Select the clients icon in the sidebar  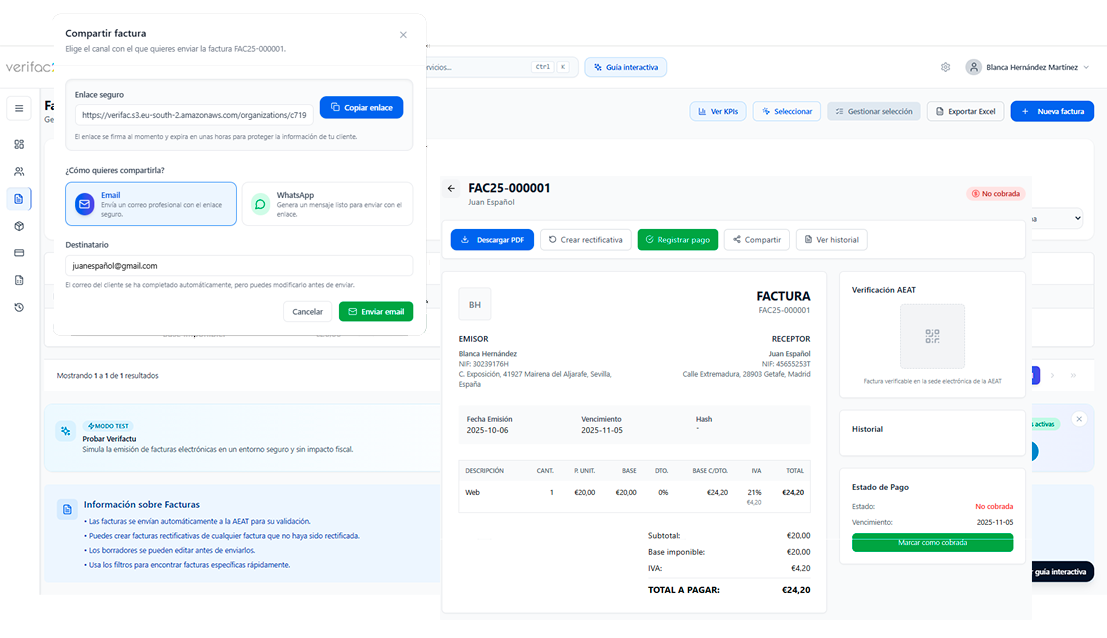pyautogui.click(x=18, y=171)
